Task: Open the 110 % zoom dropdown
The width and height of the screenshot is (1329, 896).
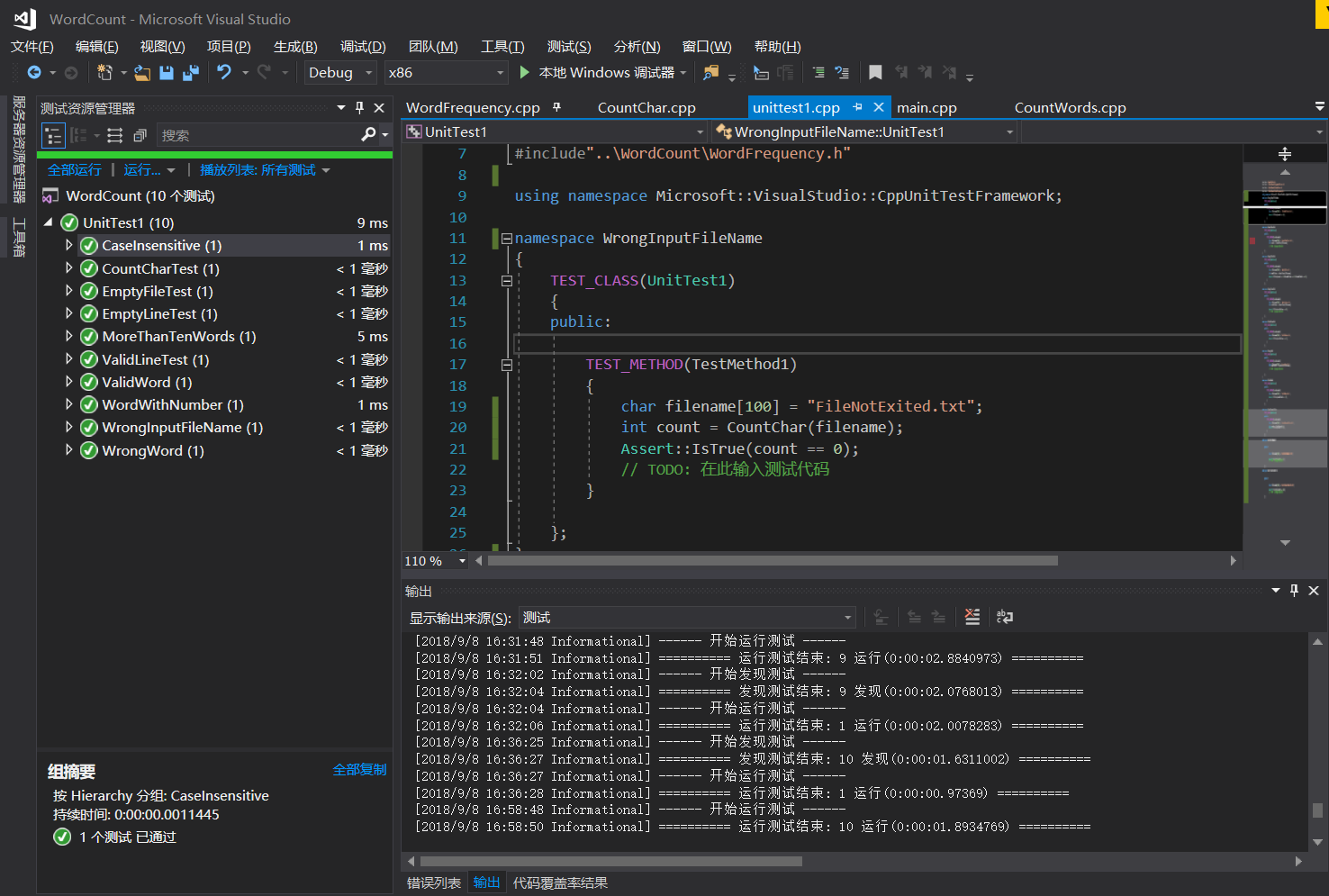Action: [x=436, y=561]
